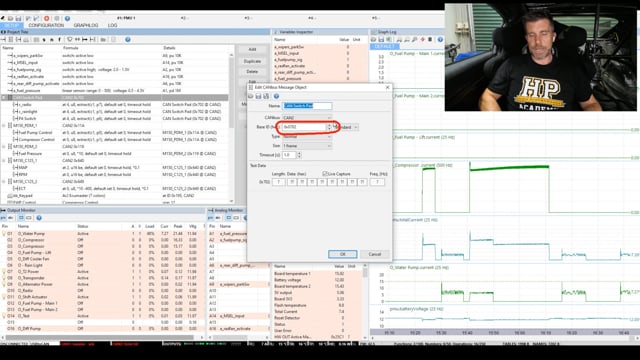Open help from the Project Tree toolbar
Image resolution: width=640 pixels, height=360 pixels.
[x=128, y=40]
